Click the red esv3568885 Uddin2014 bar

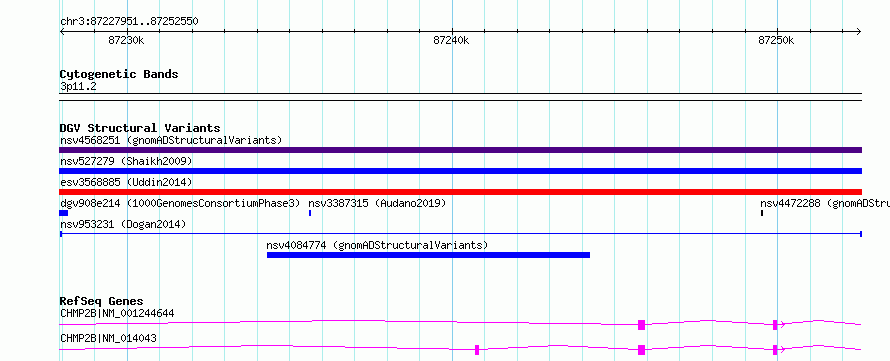[x=460, y=192]
